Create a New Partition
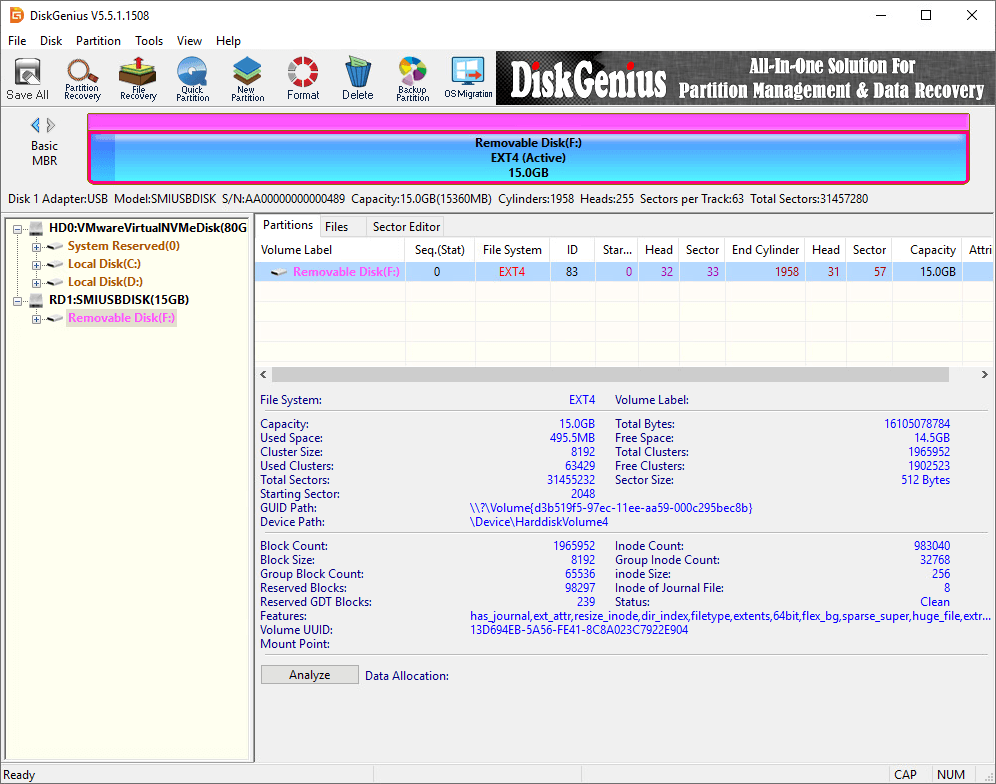This screenshot has width=996, height=784. (x=247, y=78)
